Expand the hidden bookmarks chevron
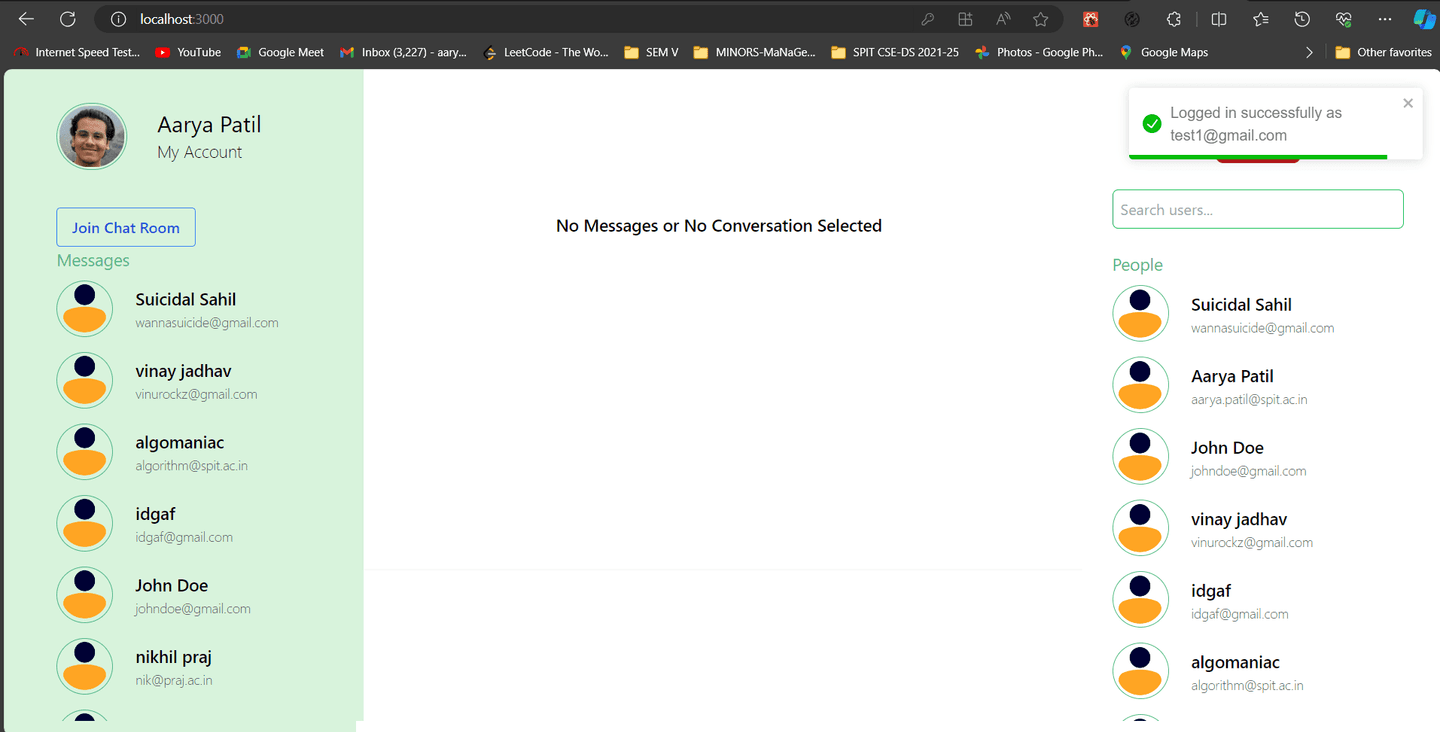The height and width of the screenshot is (732, 1440). tap(1309, 52)
